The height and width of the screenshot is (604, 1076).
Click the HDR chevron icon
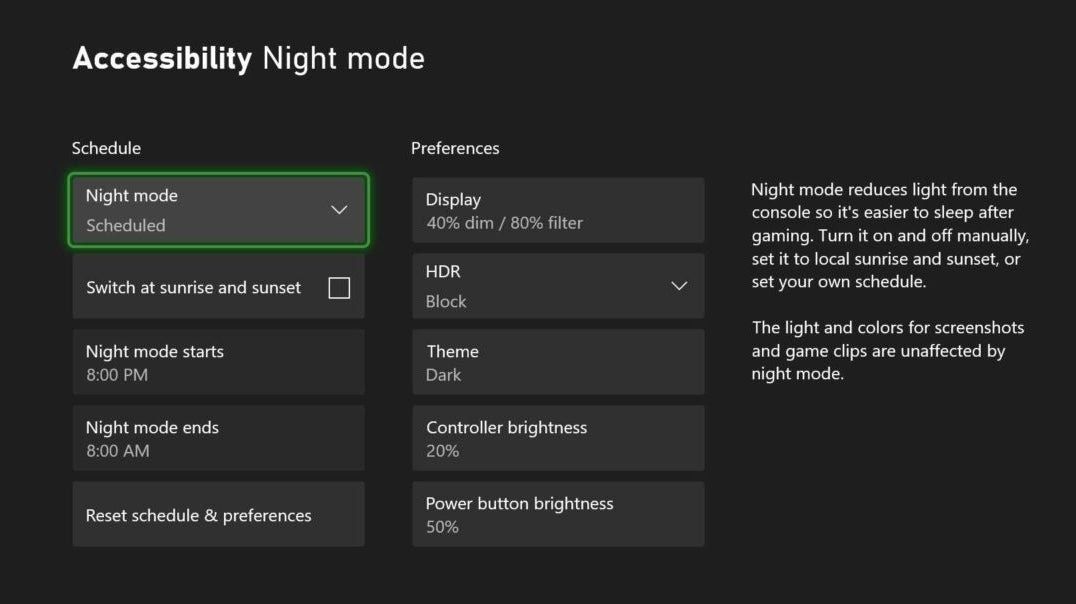pyautogui.click(x=680, y=285)
